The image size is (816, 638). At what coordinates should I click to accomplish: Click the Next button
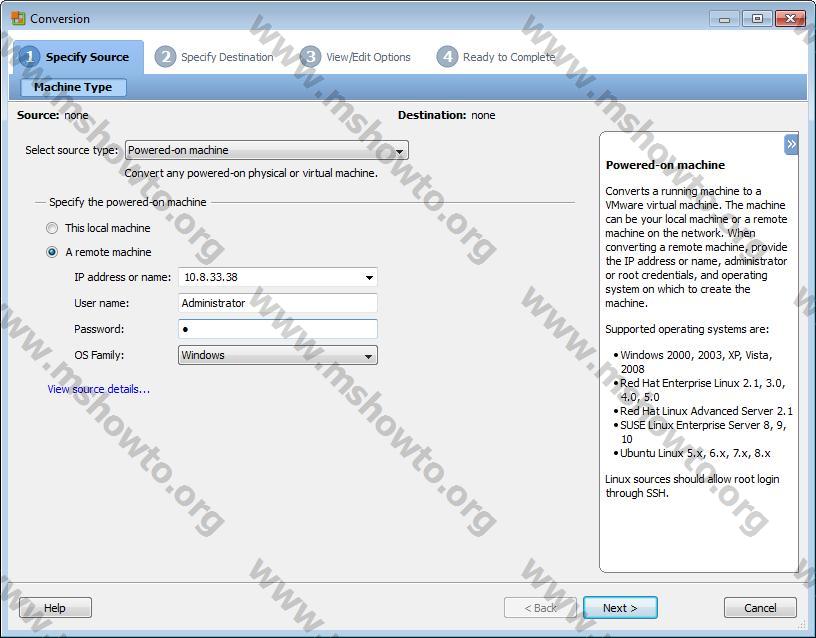pyautogui.click(x=620, y=608)
